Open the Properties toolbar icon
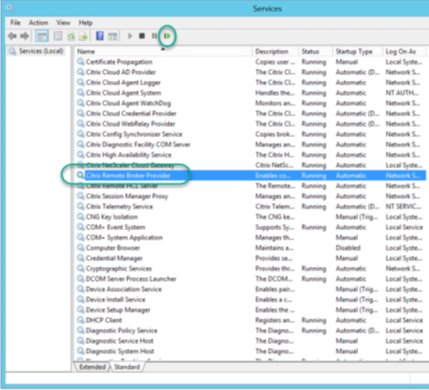 click(x=58, y=36)
